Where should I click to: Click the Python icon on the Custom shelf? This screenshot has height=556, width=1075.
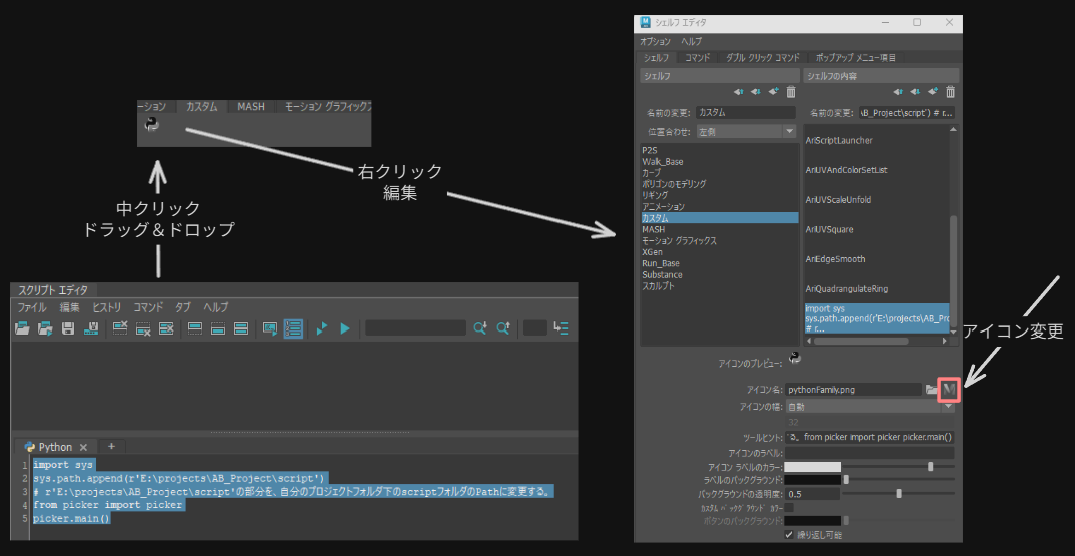tap(152, 124)
